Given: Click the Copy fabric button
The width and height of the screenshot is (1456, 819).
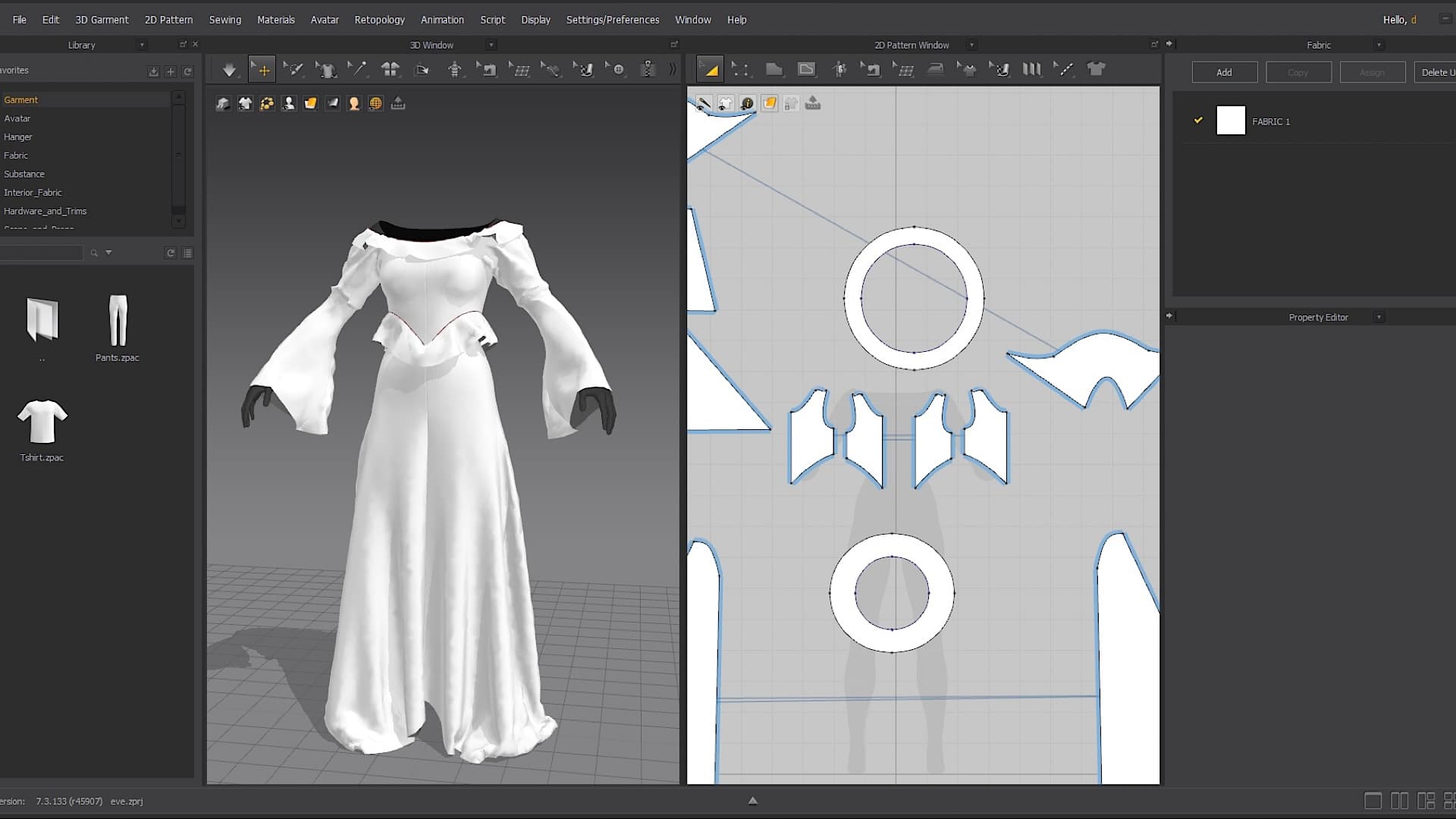Looking at the screenshot, I should pyautogui.click(x=1298, y=72).
